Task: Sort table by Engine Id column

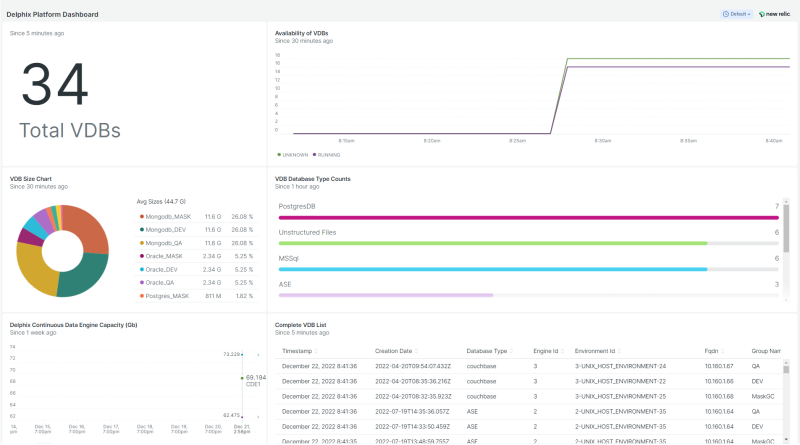Action: [x=548, y=351]
